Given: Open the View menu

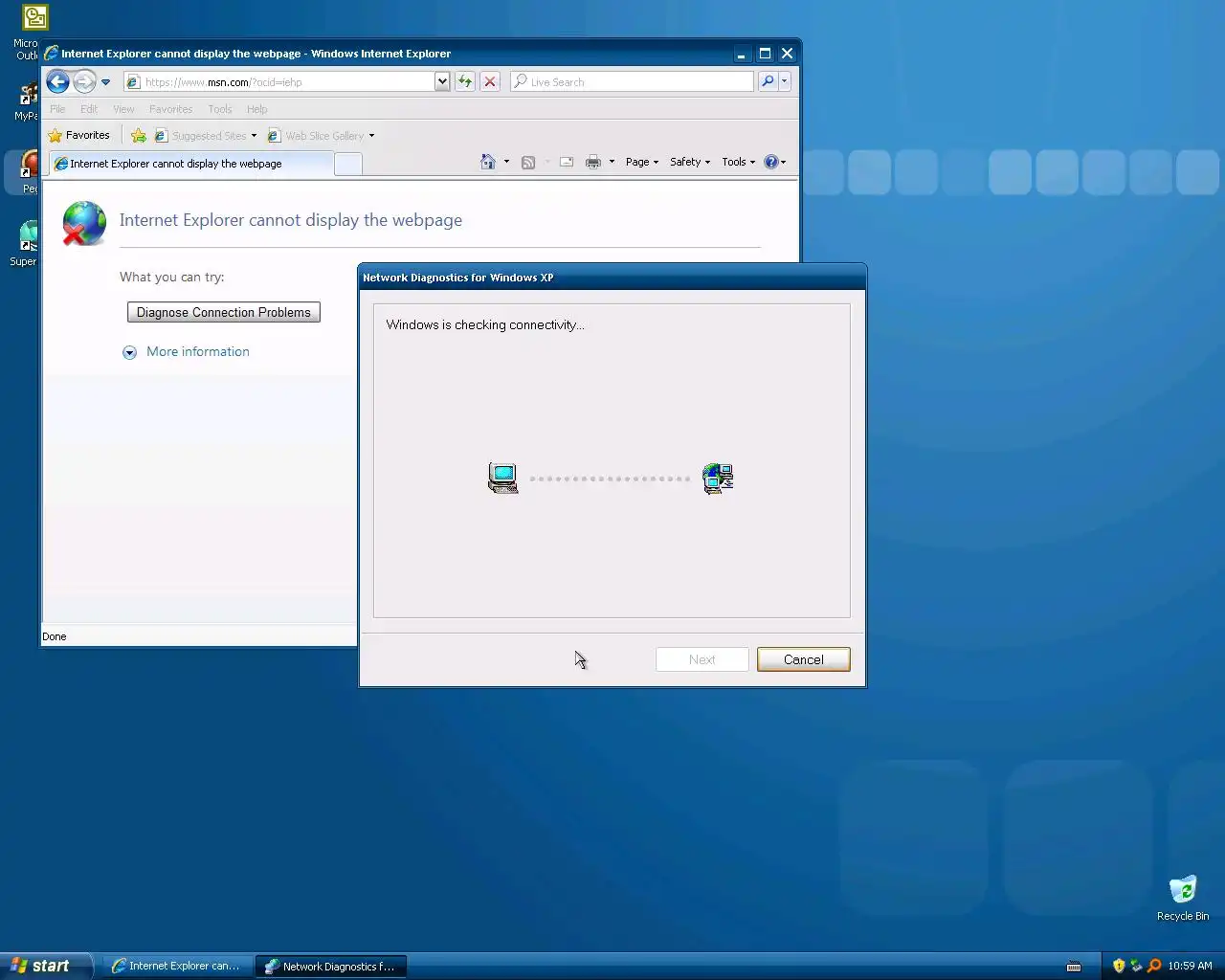Looking at the screenshot, I should (123, 109).
